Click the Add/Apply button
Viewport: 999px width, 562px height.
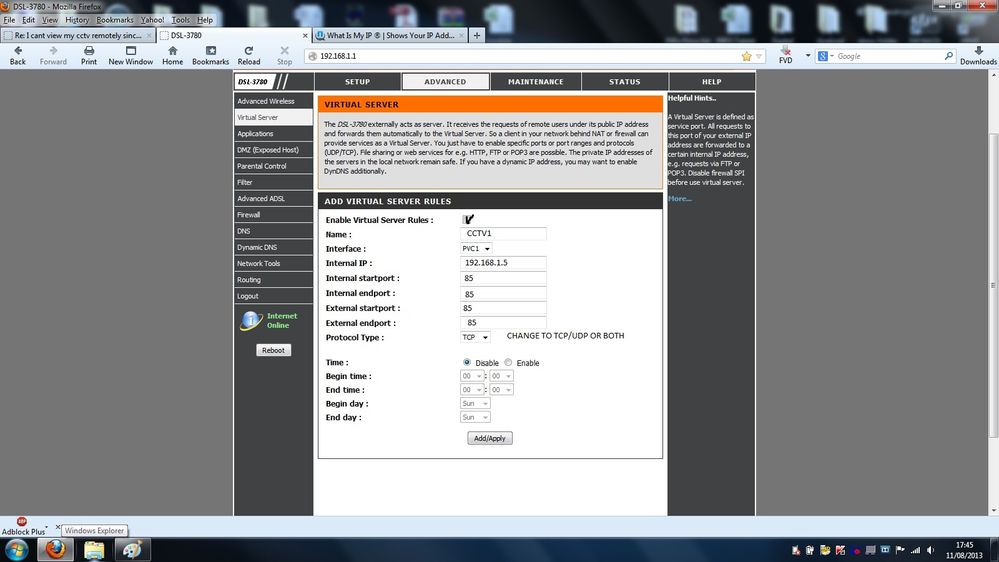(x=490, y=438)
